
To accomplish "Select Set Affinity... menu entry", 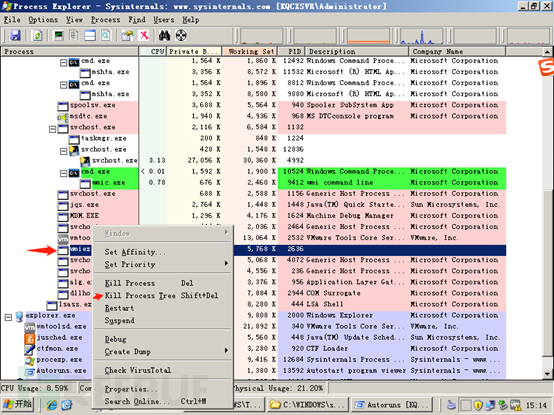I will tap(163, 252).
